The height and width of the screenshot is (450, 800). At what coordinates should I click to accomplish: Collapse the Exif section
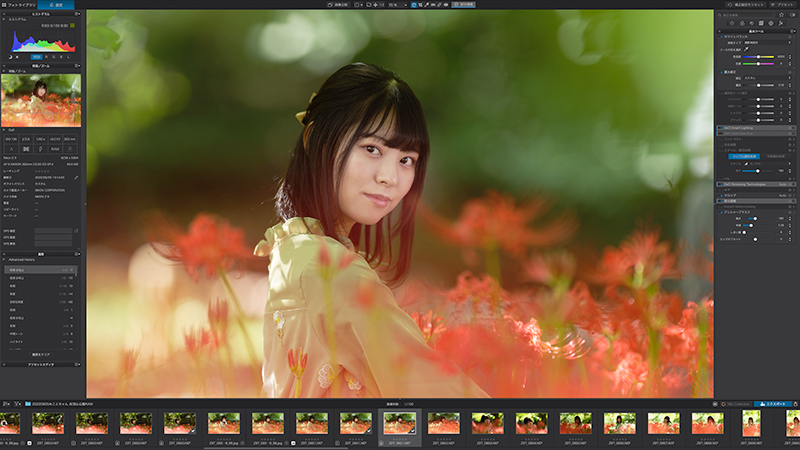pyautogui.click(x=4, y=130)
